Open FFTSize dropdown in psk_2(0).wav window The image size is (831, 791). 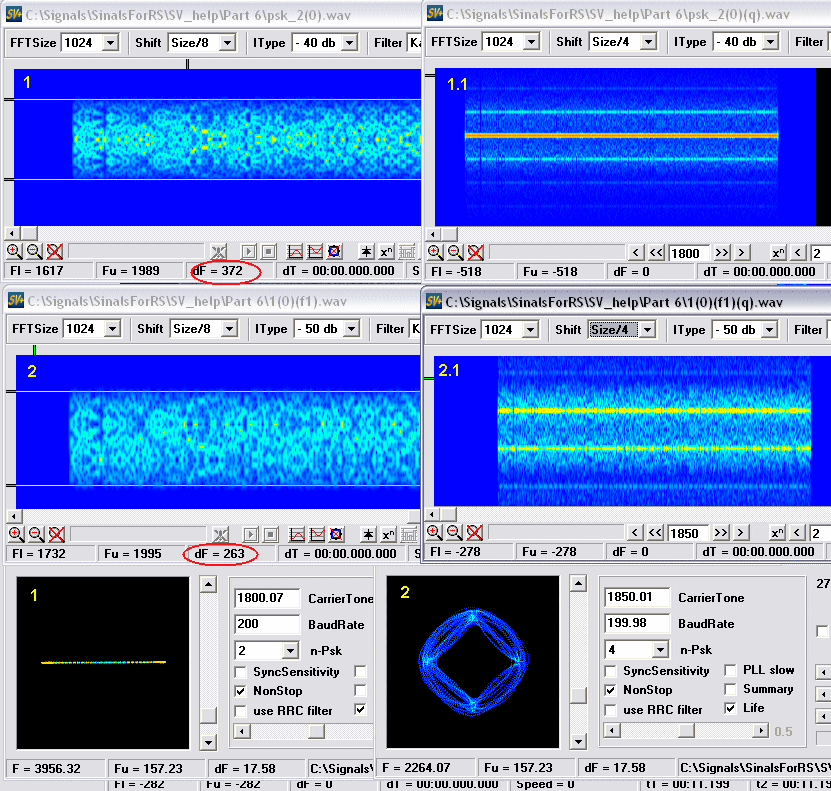(110, 42)
